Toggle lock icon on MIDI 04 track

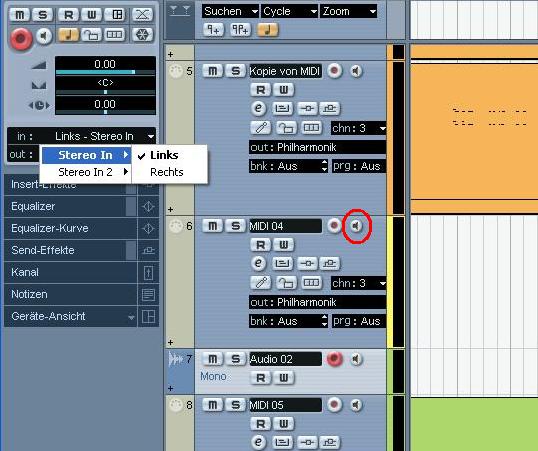point(286,283)
